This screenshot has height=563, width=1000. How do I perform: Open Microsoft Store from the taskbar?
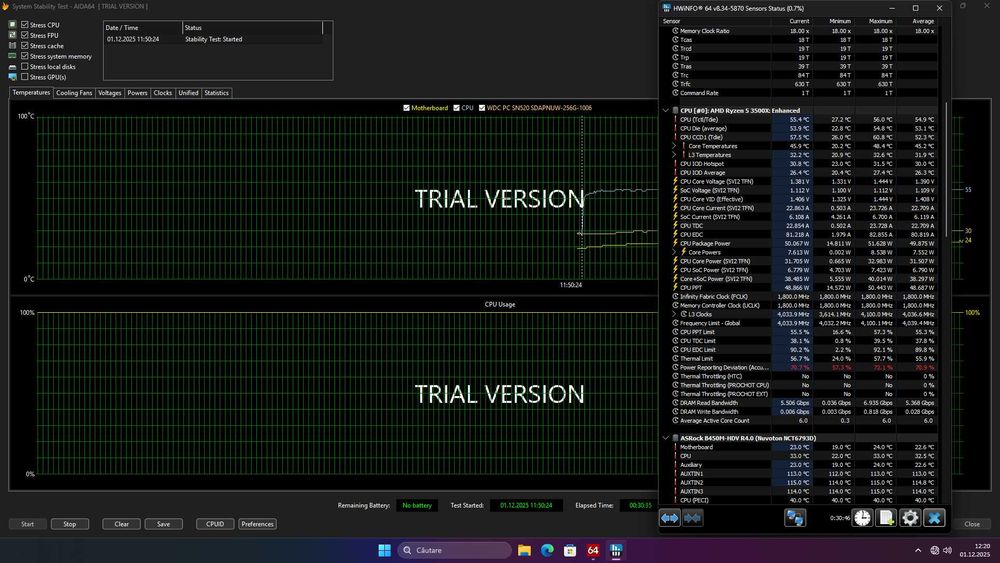coord(570,550)
